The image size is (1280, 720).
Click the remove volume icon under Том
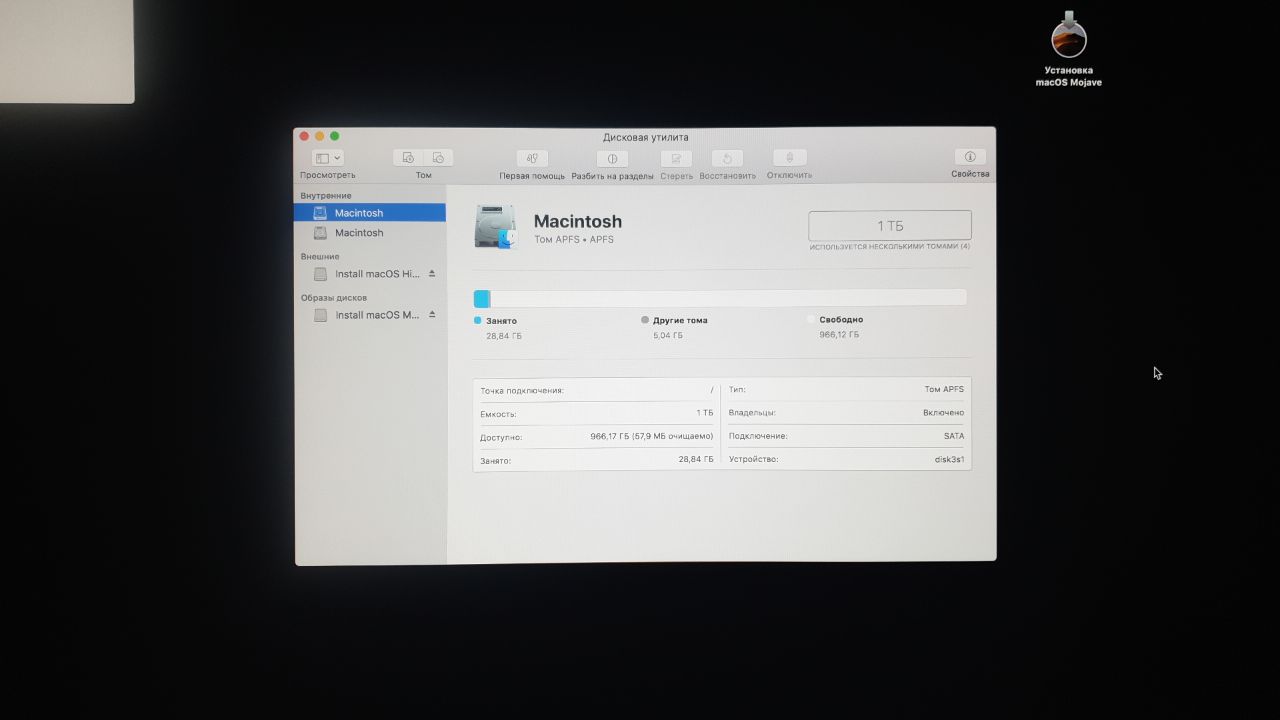[x=438, y=158]
